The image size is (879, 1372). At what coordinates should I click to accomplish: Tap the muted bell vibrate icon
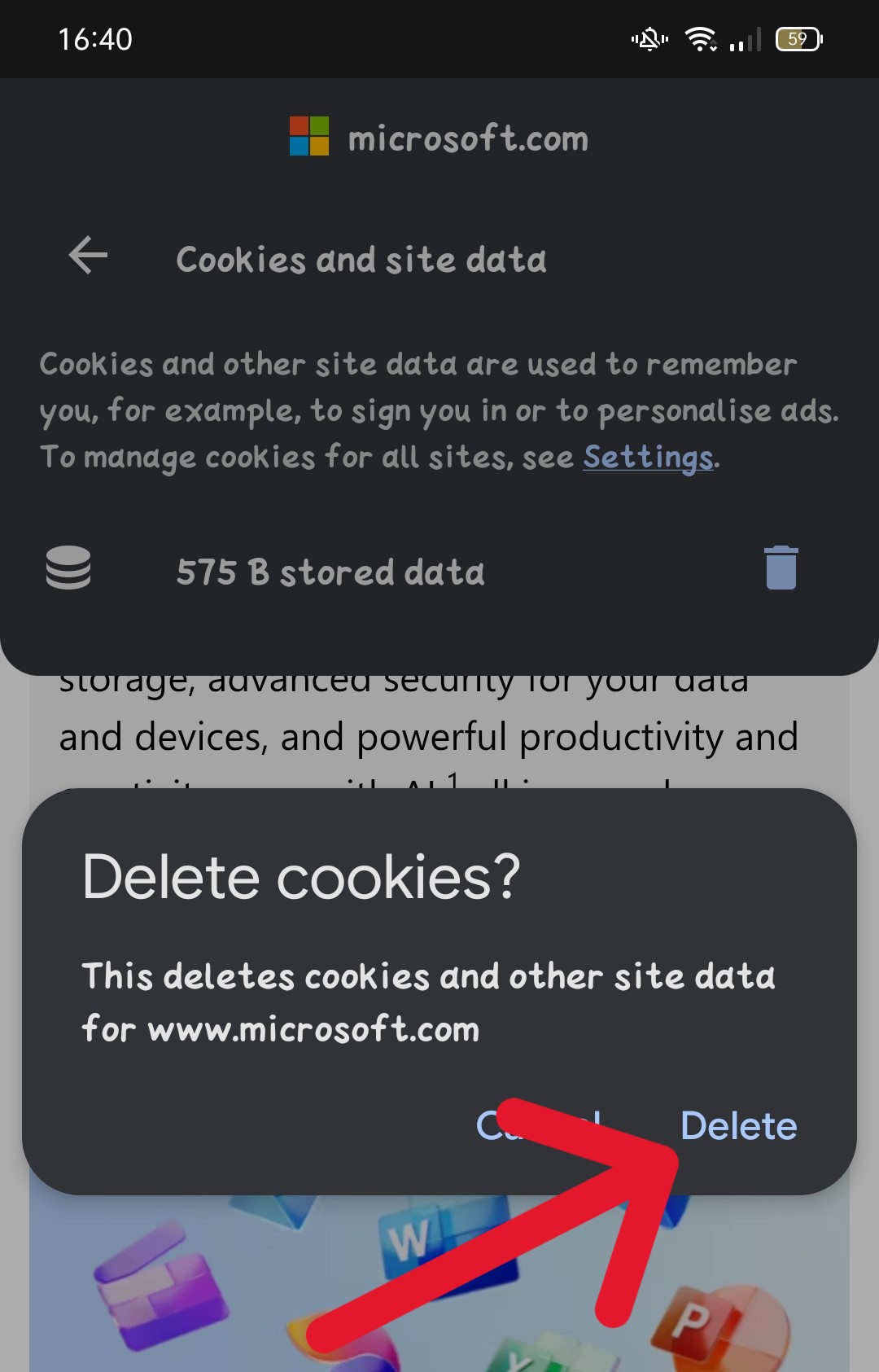click(649, 39)
